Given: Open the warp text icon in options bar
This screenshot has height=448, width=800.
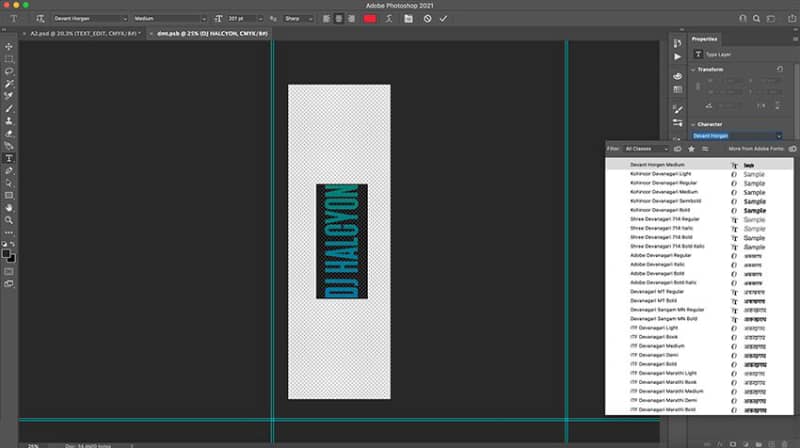Looking at the screenshot, I should pyautogui.click(x=389, y=19).
